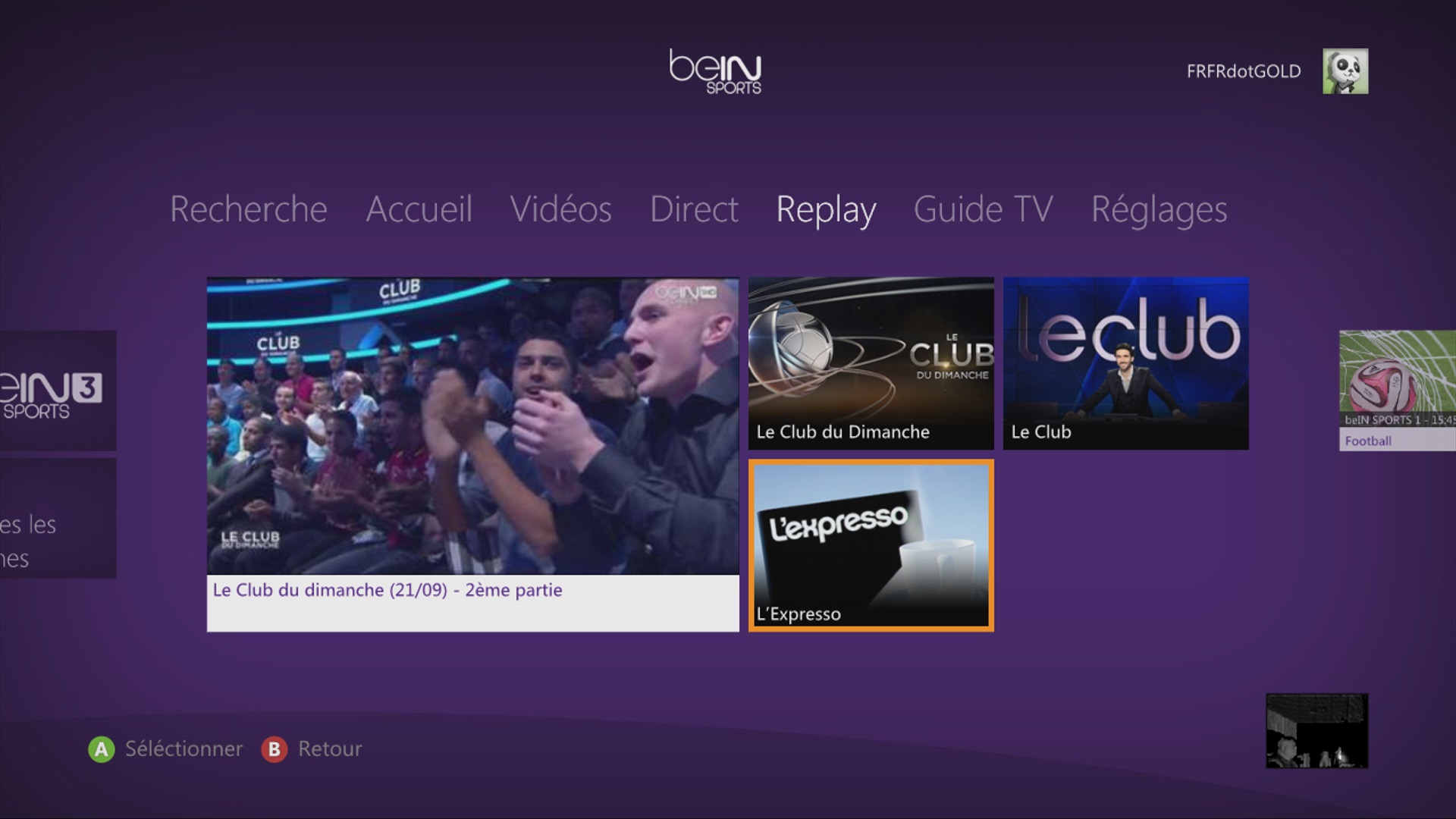This screenshot has height=819, width=1456.
Task: Go to the Accueil tab
Action: [x=419, y=209]
